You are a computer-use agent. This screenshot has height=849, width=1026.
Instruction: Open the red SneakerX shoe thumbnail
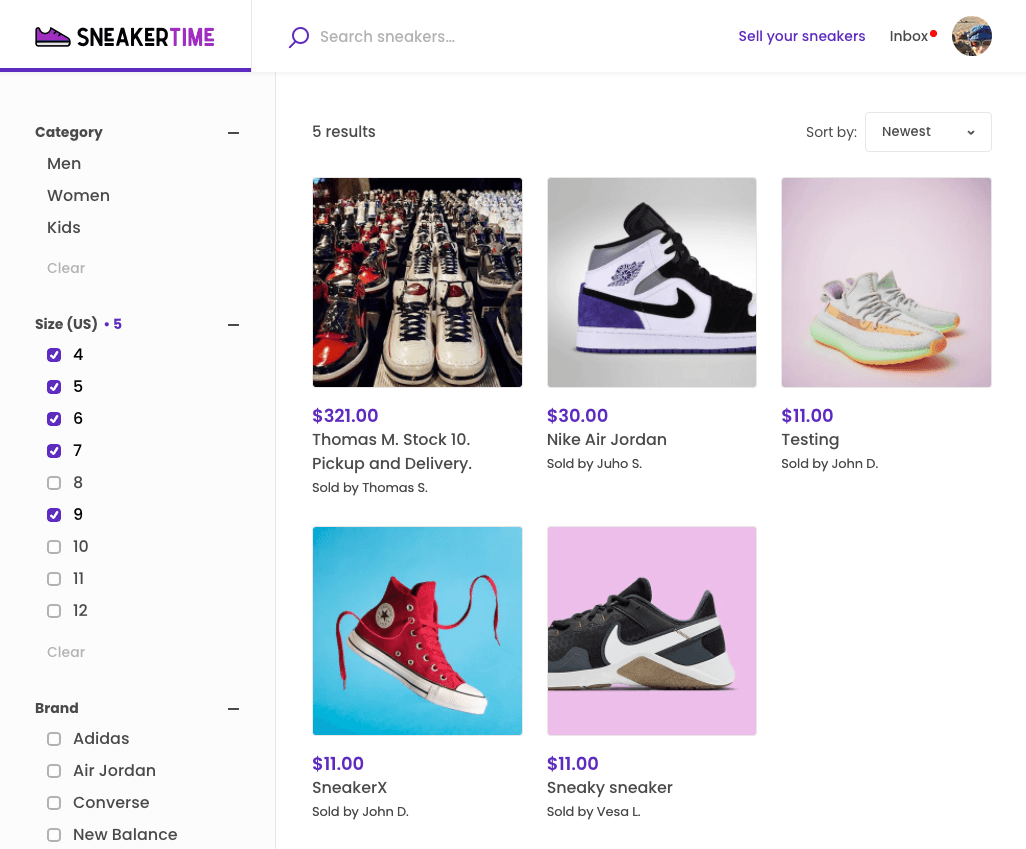pos(417,631)
